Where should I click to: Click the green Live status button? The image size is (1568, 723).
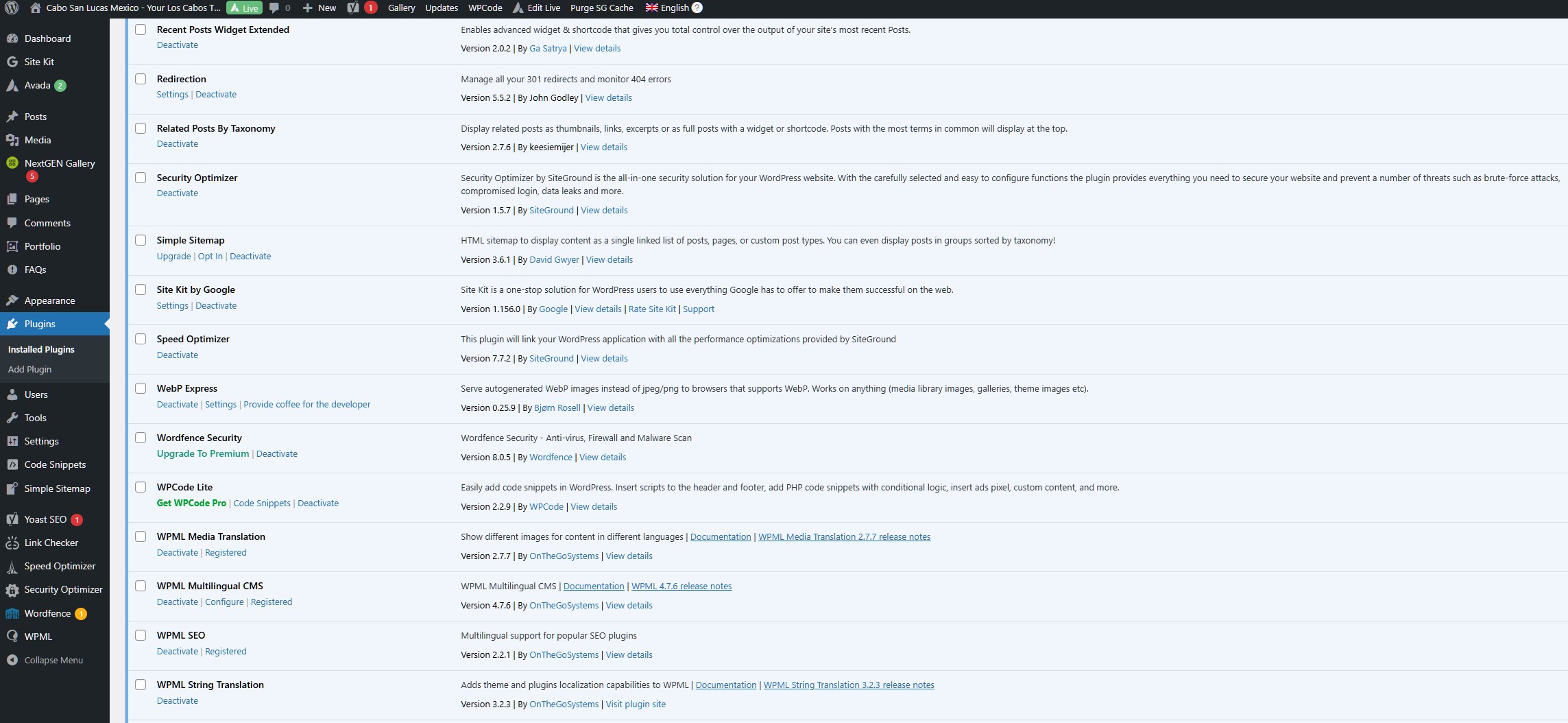coord(245,8)
